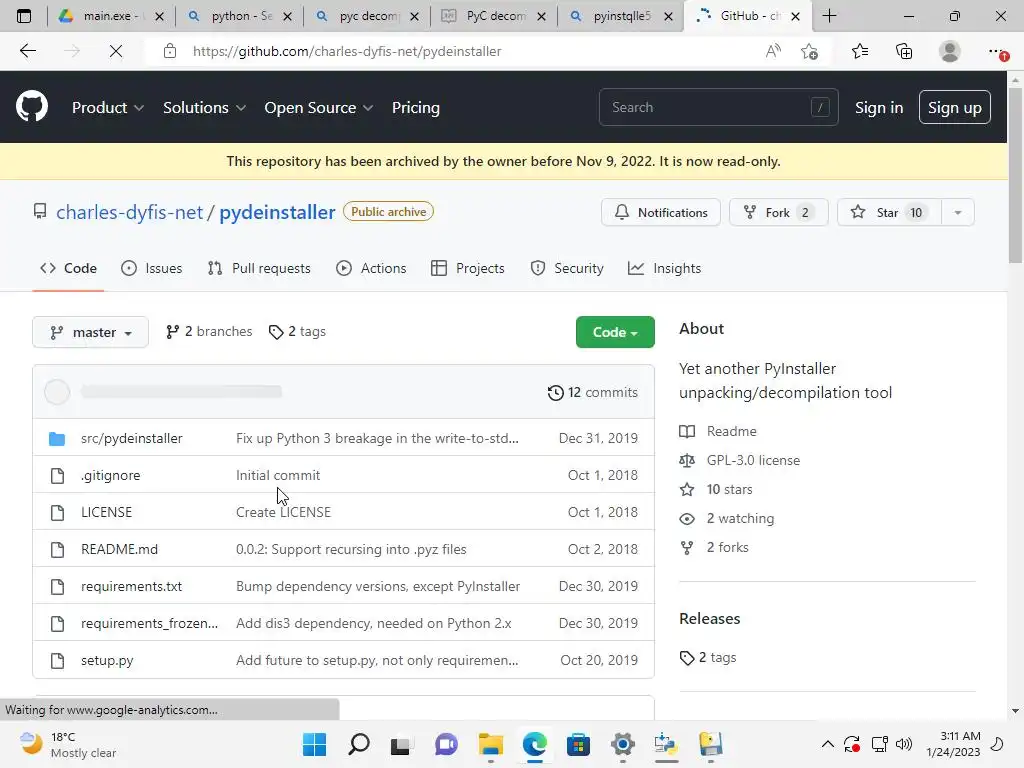The image size is (1024, 768).
Task: Open Edge settings and more menu
Action: tap(997, 51)
